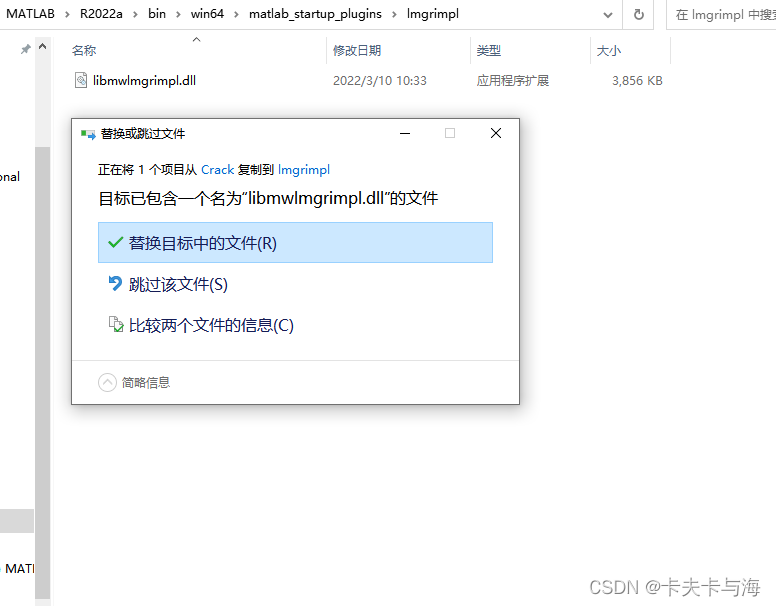Click matlab_startup_plugins breadcrumb segment
The width and height of the screenshot is (776, 606).
click(x=315, y=14)
